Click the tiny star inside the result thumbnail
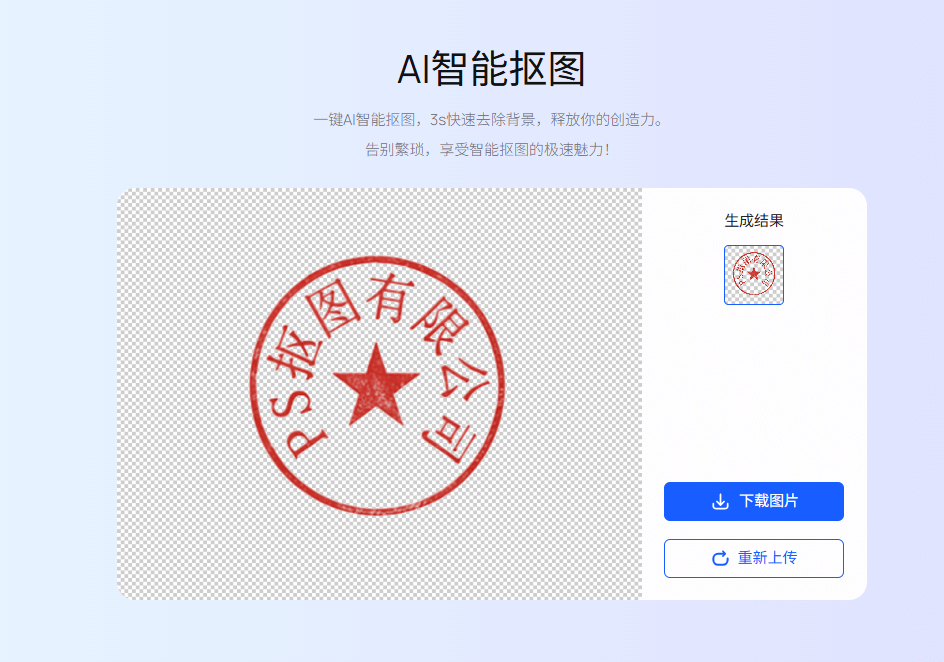 pos(753,275)
